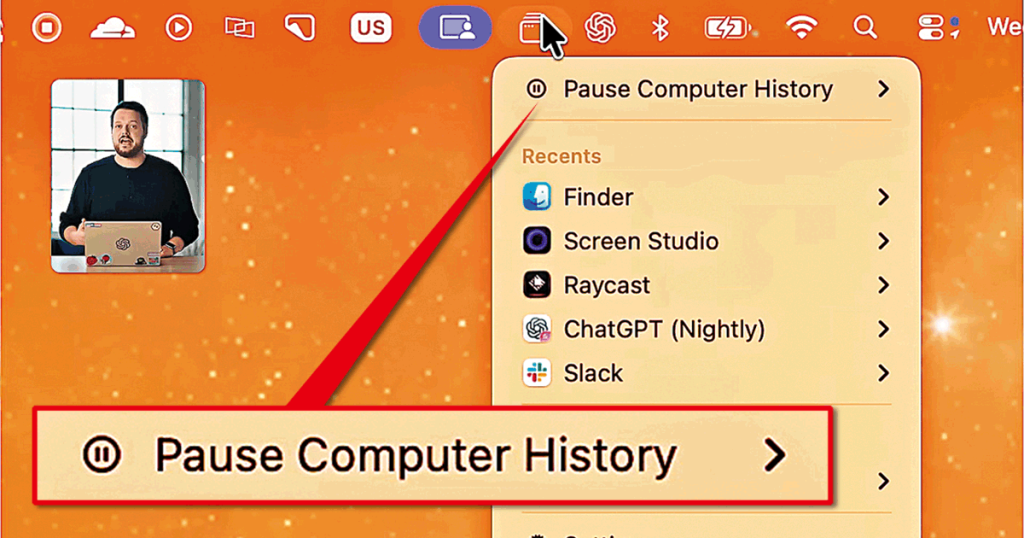Open the Cloudflare cloud menu bar icon
This screenshot has height=538, width=1024.
tap(113, 28)
